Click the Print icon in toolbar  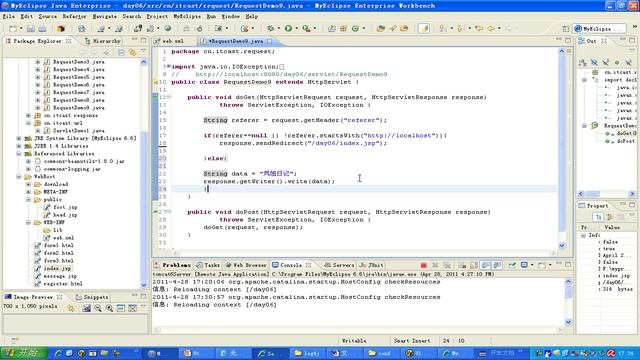[42, 29]
